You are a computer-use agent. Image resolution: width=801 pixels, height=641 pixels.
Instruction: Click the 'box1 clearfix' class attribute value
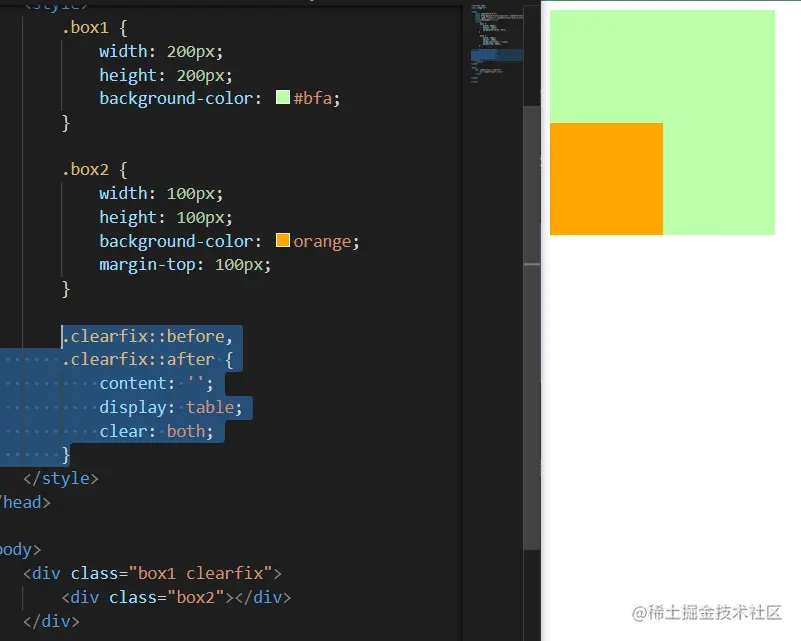(201, 573)
